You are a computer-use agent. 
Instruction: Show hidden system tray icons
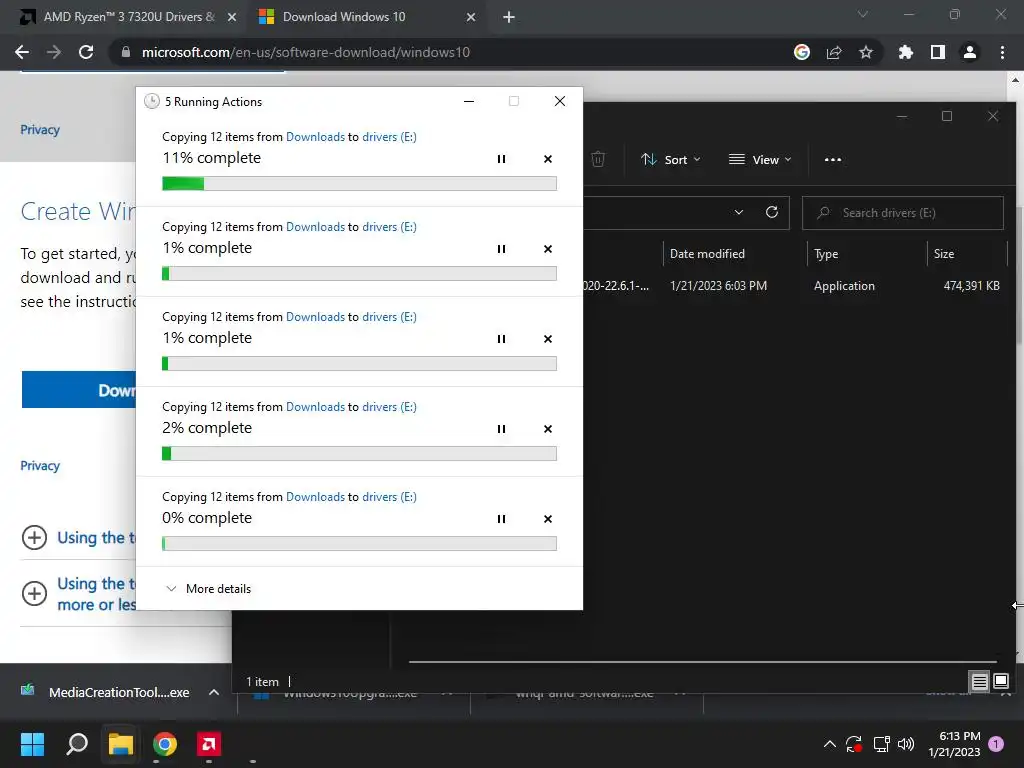(829, 744)
